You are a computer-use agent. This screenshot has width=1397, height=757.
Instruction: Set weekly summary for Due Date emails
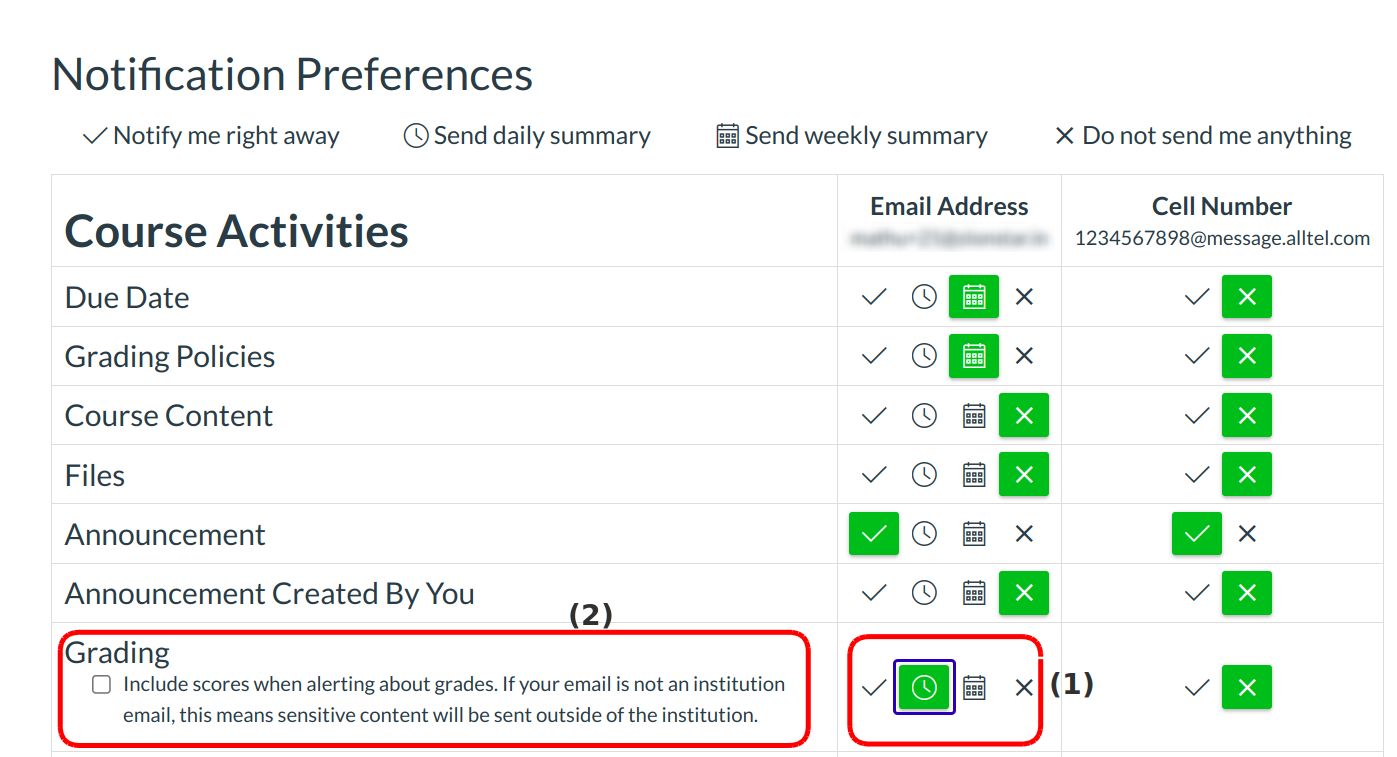pyautogui.click(x=973, y=297)
